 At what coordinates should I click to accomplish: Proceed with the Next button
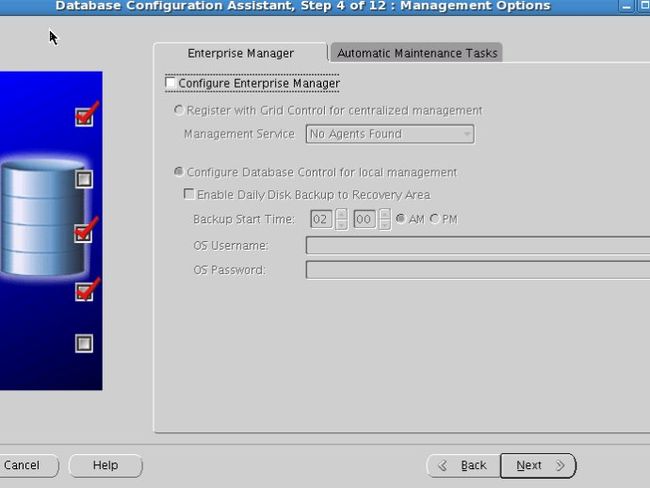[538, 465]
